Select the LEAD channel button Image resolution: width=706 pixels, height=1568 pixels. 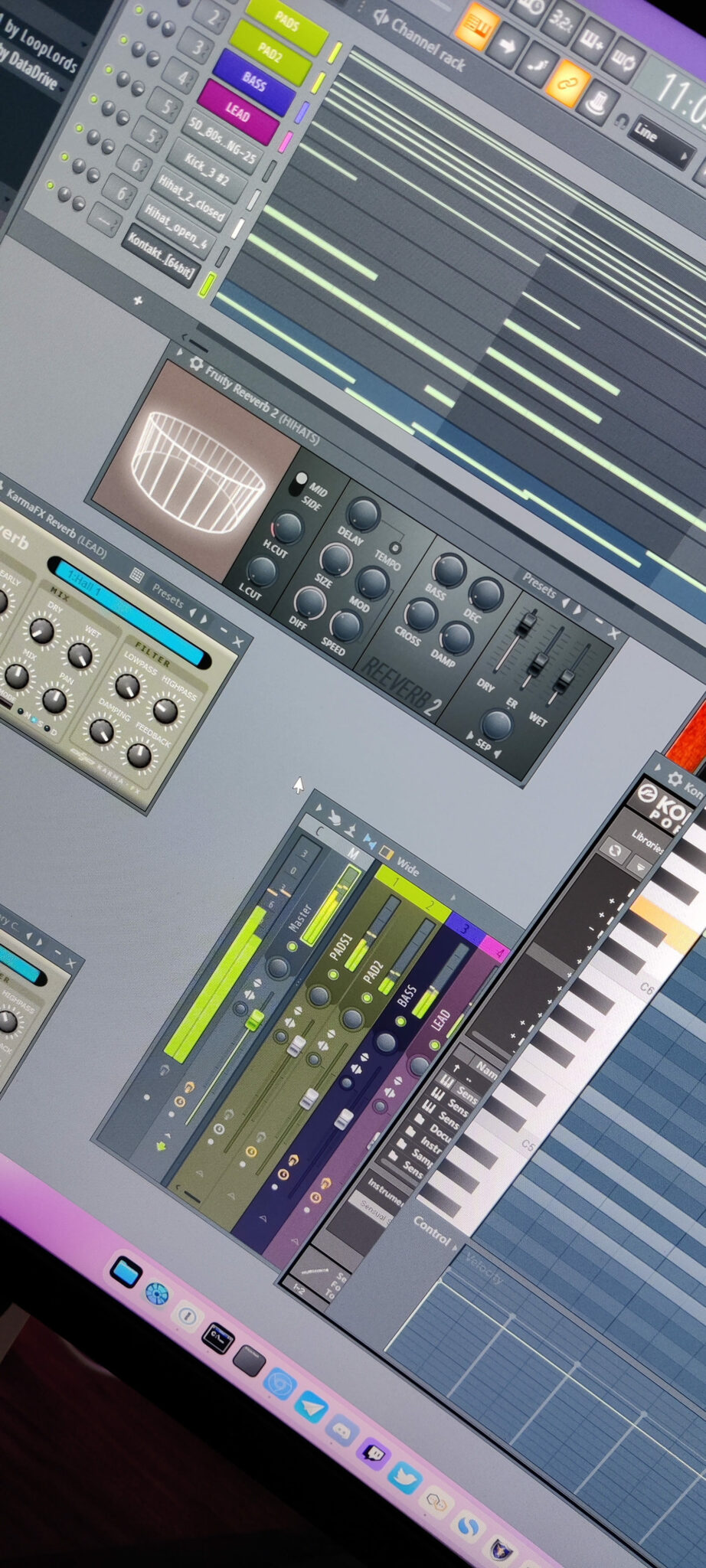click(237, 113)
